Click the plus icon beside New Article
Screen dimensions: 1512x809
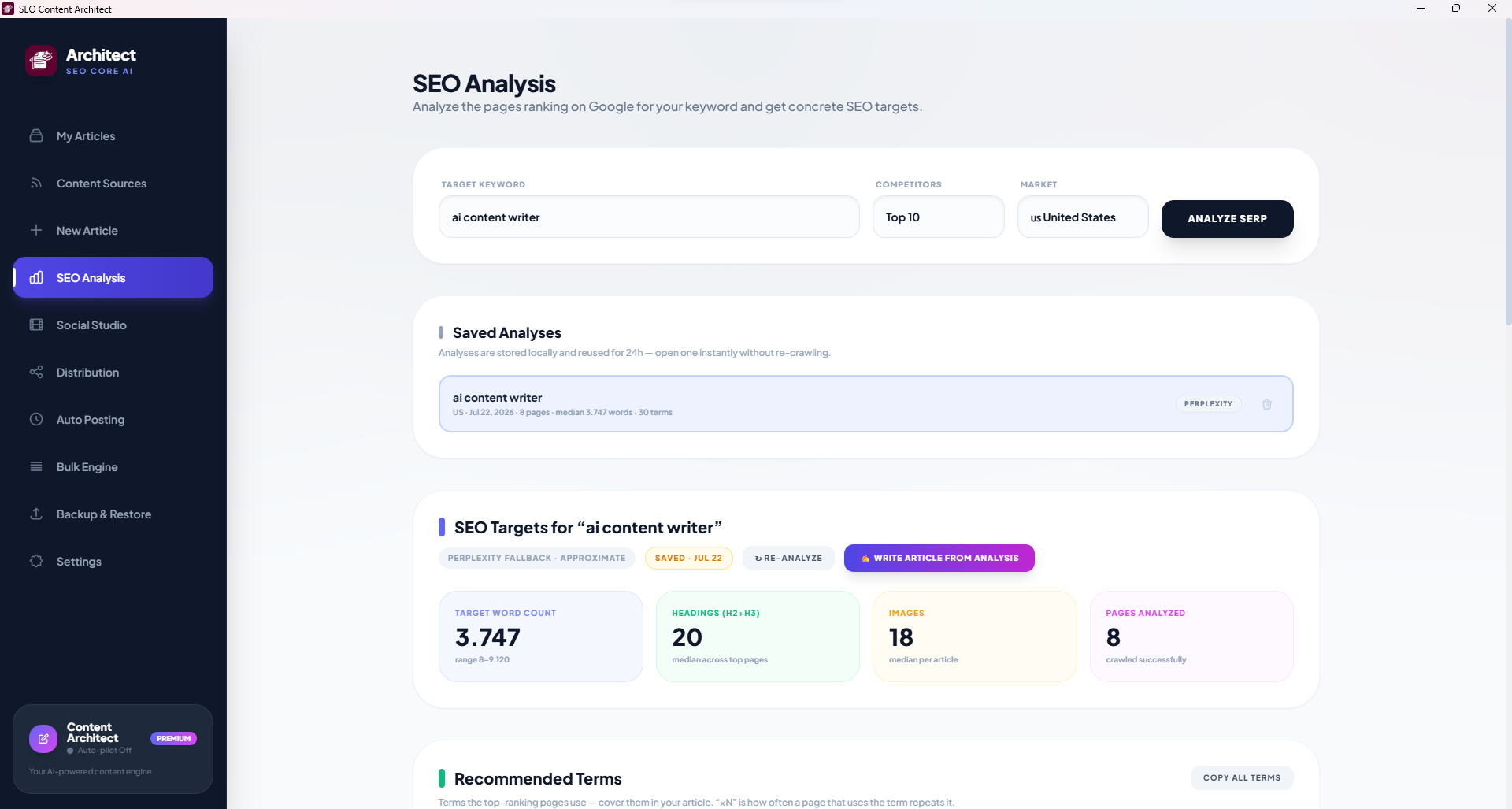coord(36,230)
